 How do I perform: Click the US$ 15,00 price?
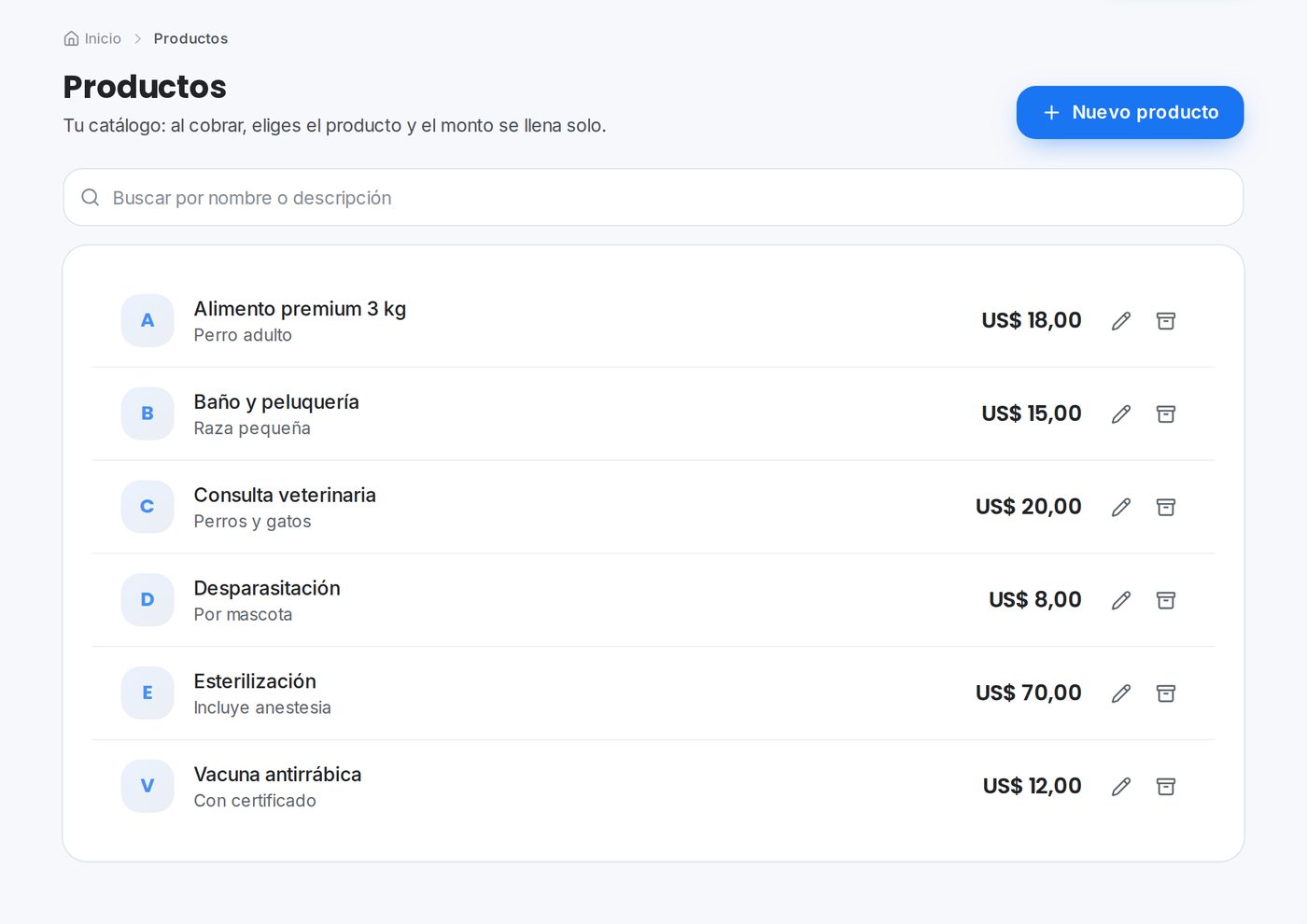(1032, 413)
